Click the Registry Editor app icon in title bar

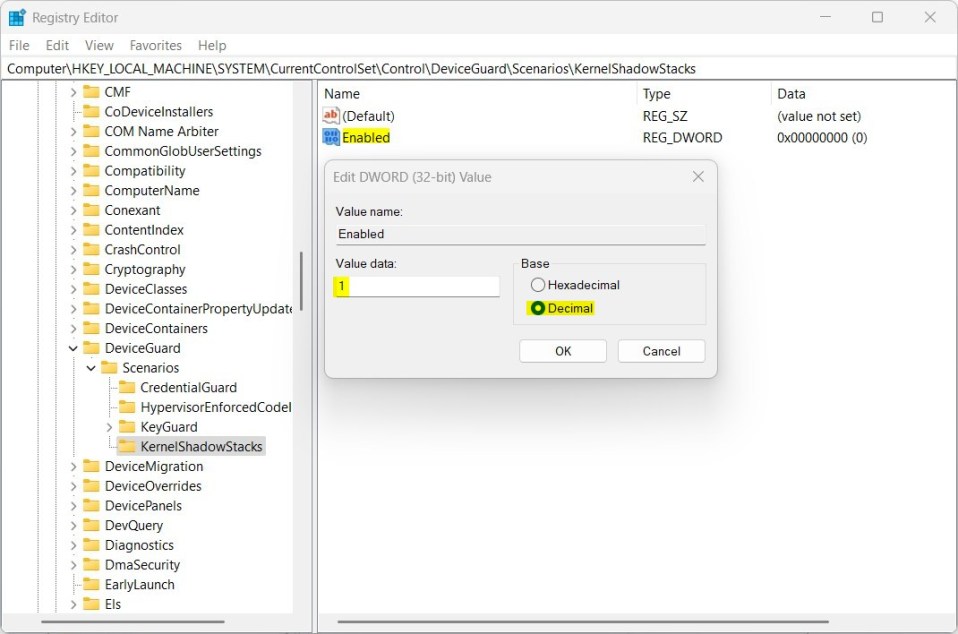(17, 18)
